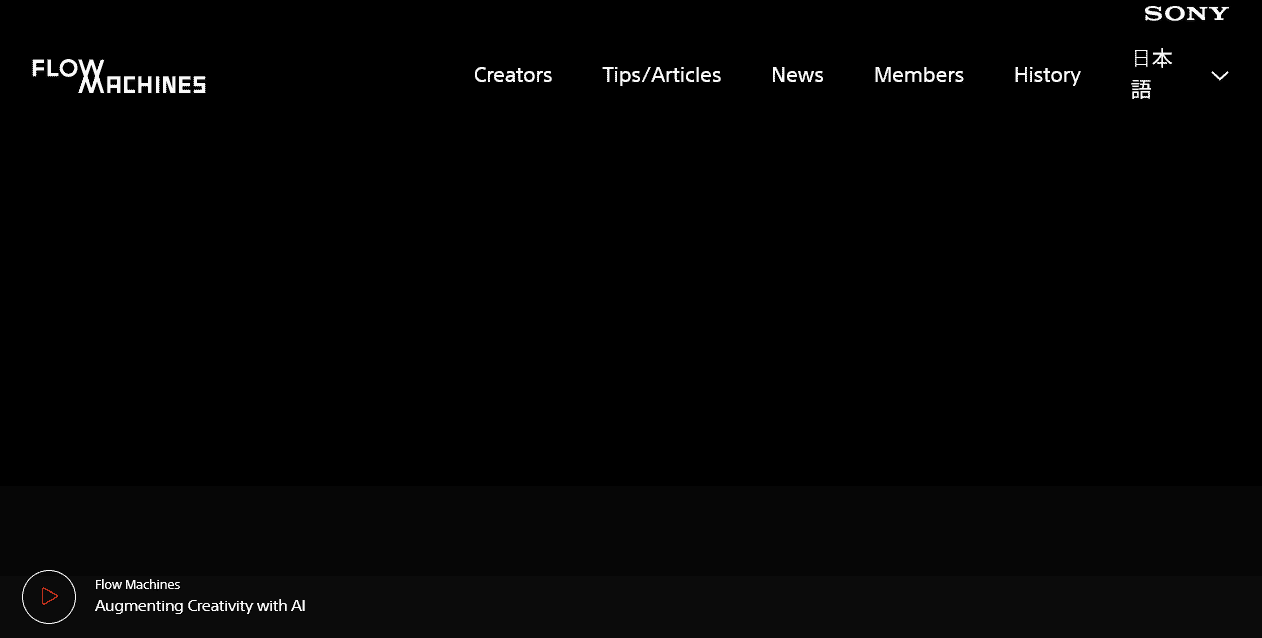The height and width of the screenshot is (638, 1262).
Task: View the History page
Action: point(1046,75)
